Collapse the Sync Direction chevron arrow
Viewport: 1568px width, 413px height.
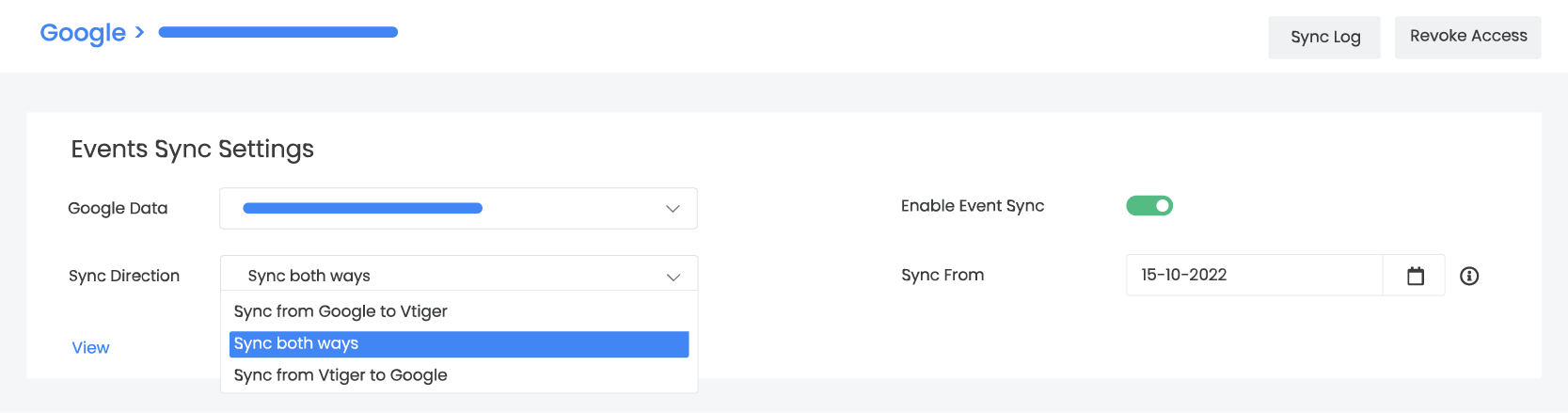pyautogui.click(x=673, y=277)
